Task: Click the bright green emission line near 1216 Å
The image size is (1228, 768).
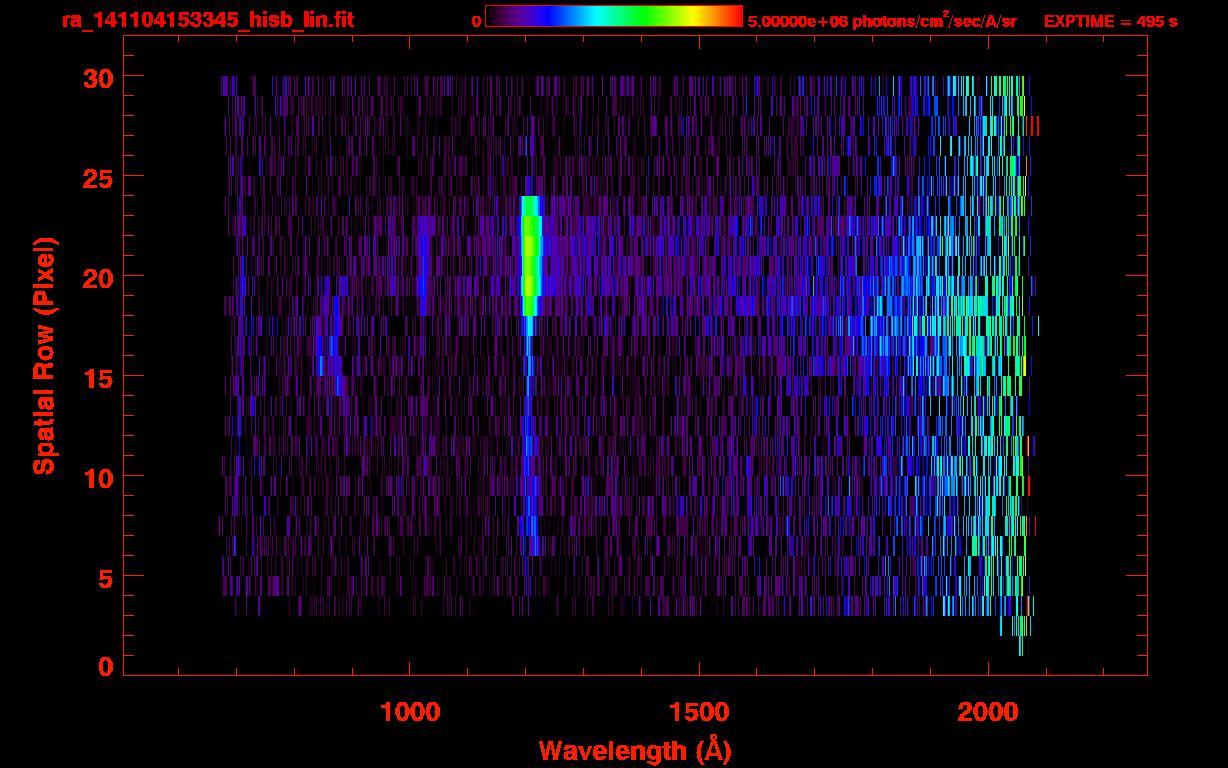Action: point(531,256)
